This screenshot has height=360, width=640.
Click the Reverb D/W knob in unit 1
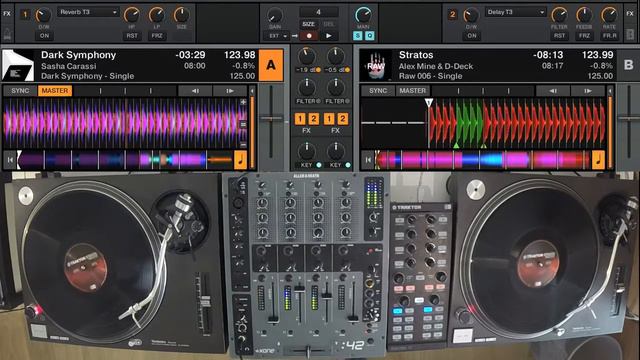click(43, 16)
